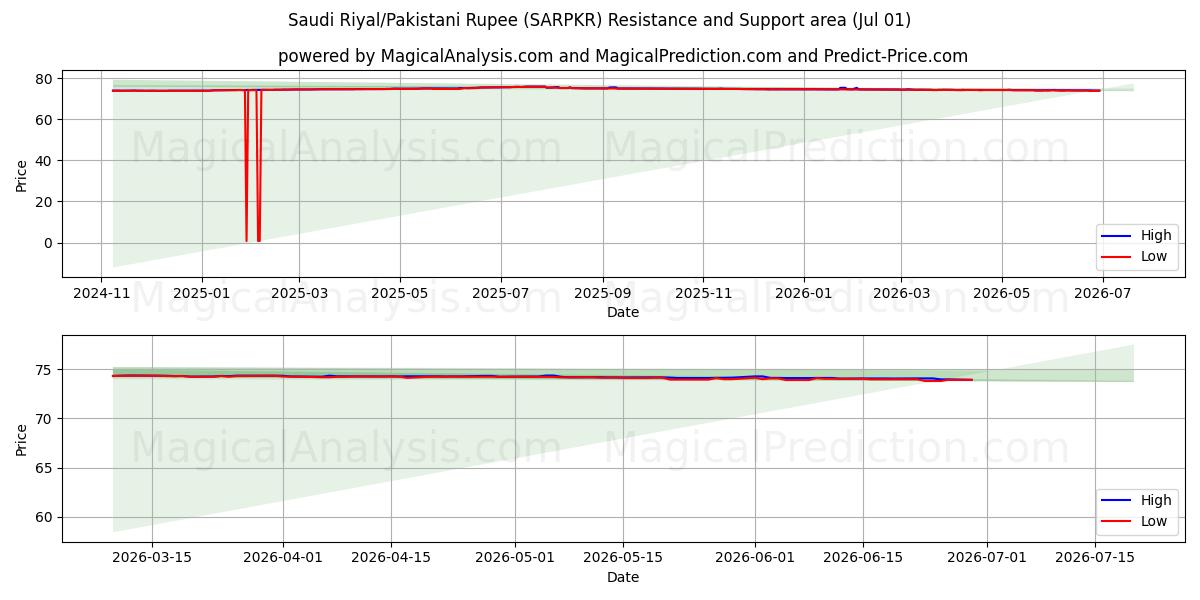Click the '2026-06-01' tick label
This screenshot has width=1200, height=600.
[x=755, y=558]
